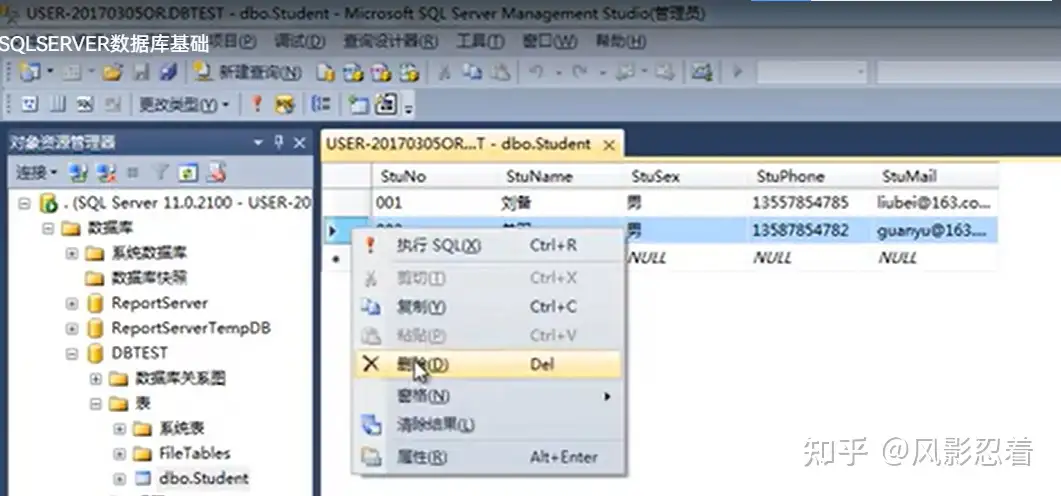Click the Disconnect icon in Object Explorer

pos(106,173)
